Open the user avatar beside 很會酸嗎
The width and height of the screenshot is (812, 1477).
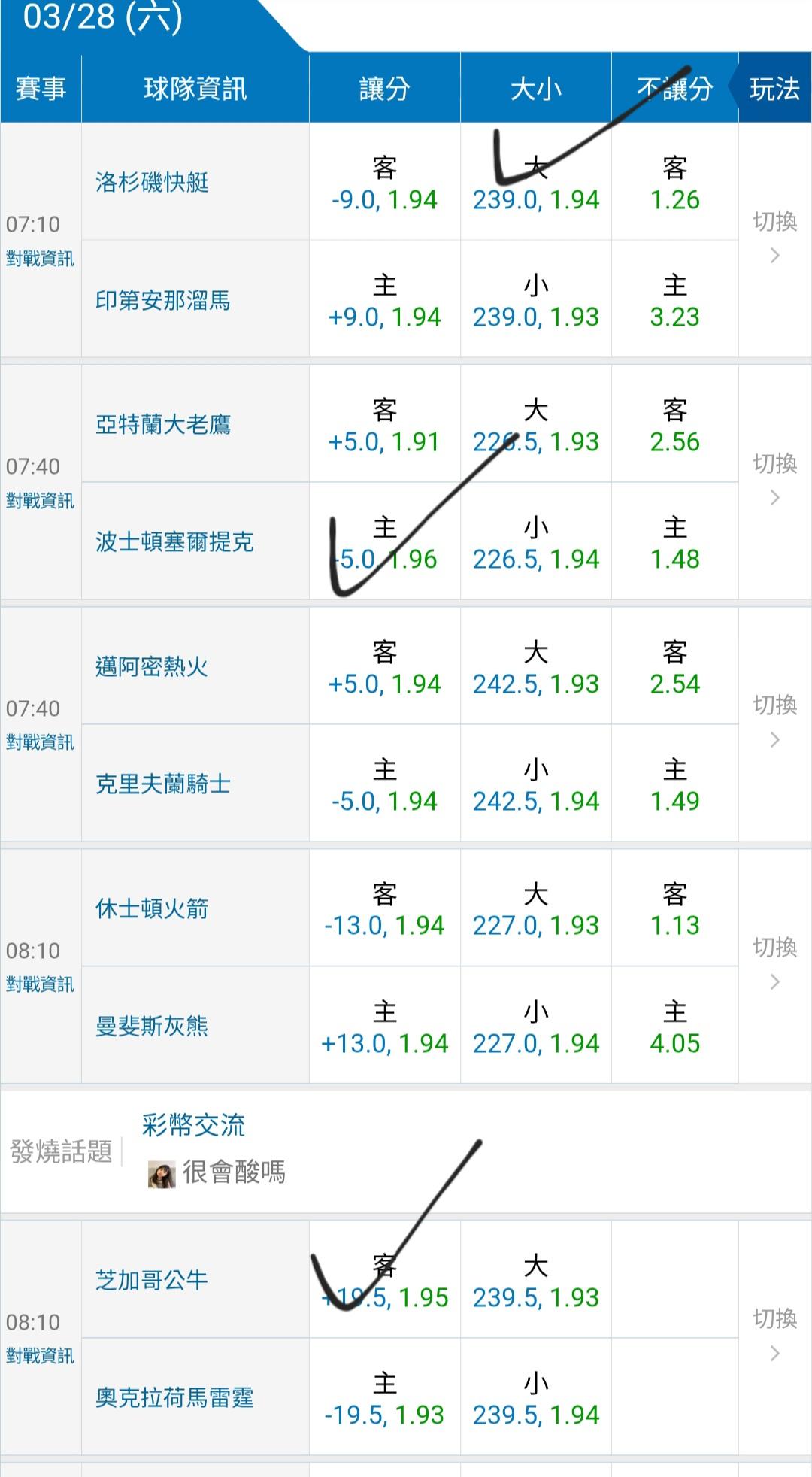(x=162, y=1174)
